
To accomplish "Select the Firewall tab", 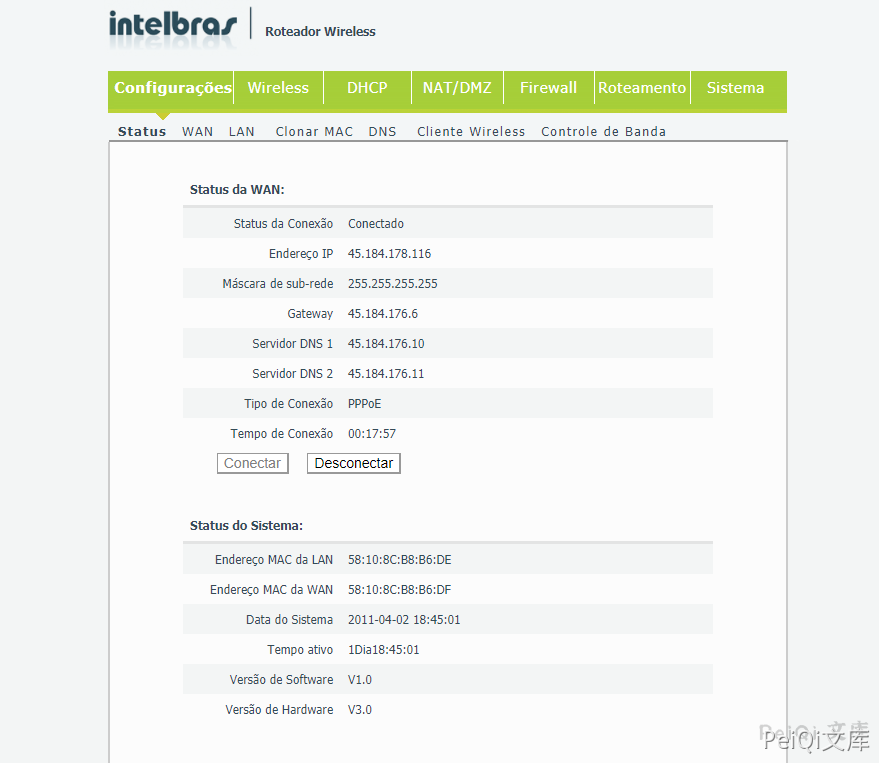I will (548, 88).
